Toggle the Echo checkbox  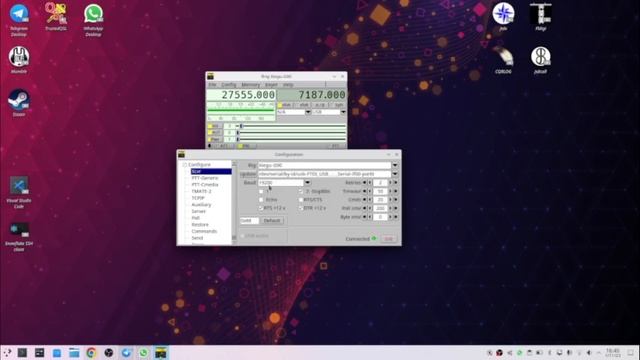pos(261,200)
